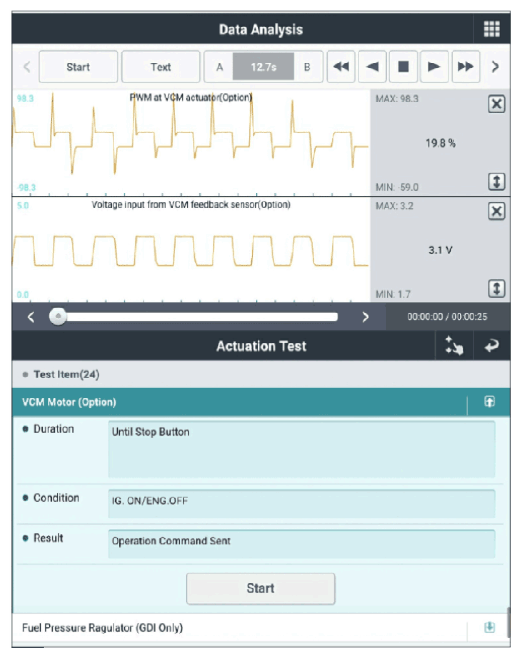Play the recorded data forward
Screen dimensions: 520x657
pyautogui.click(x=434, y=67)
